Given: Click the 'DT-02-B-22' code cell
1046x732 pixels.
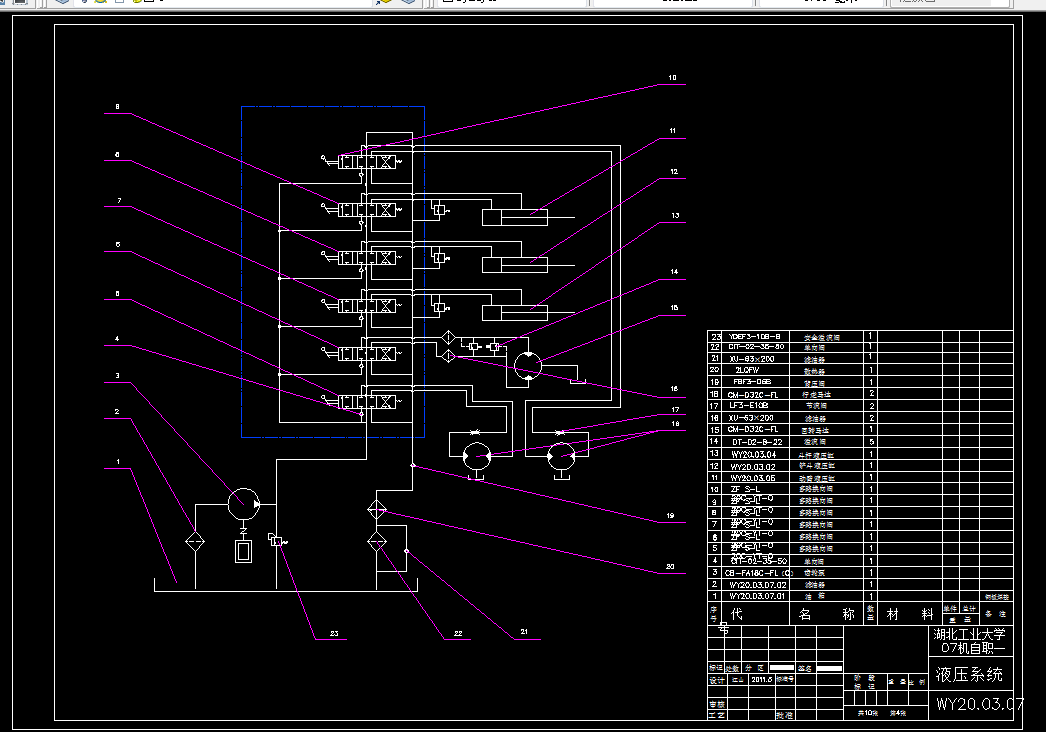Looking at the screenshot, I should coord(757,442).
